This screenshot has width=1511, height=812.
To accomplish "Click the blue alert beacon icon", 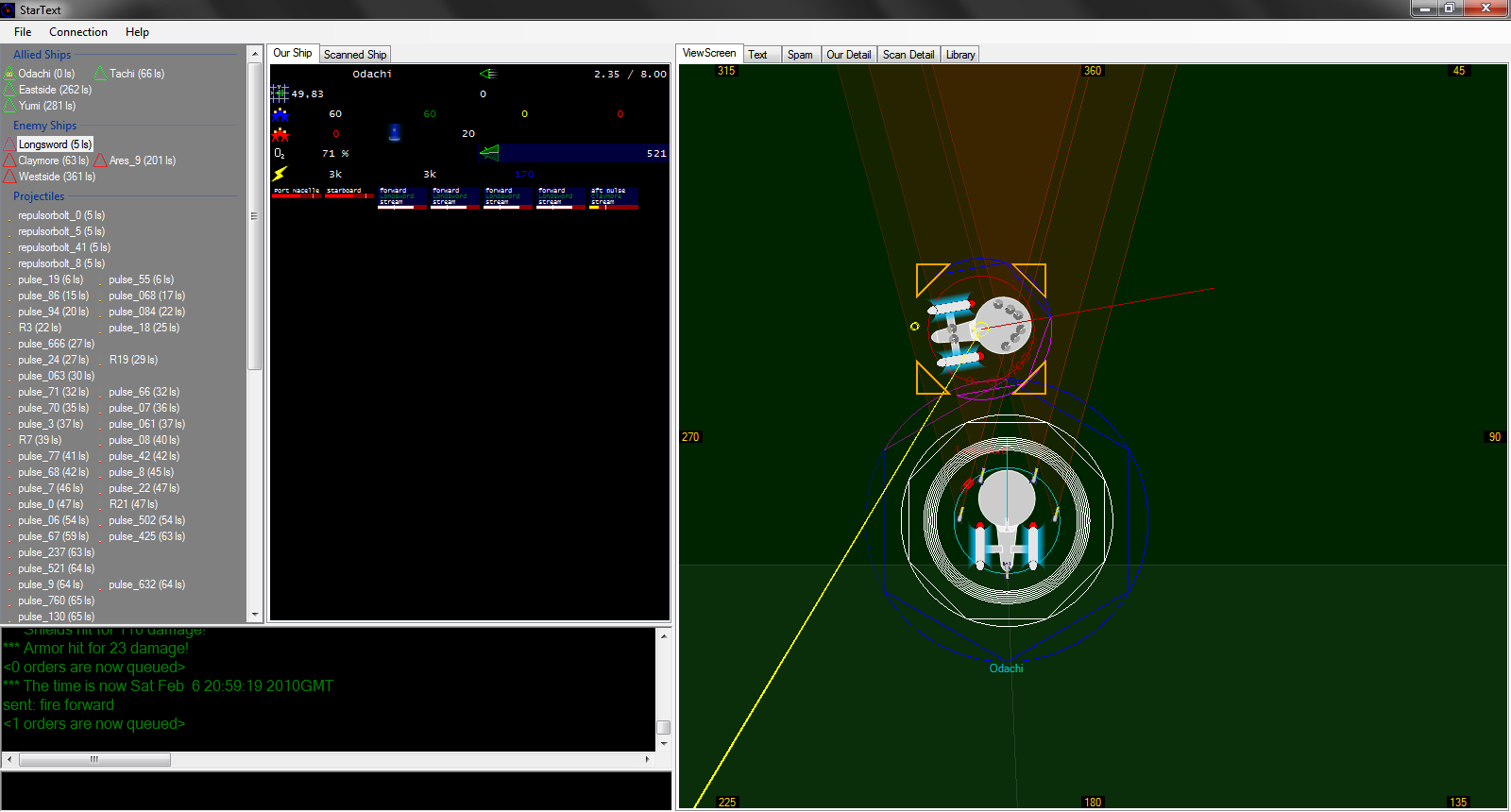I will (395, 133).
